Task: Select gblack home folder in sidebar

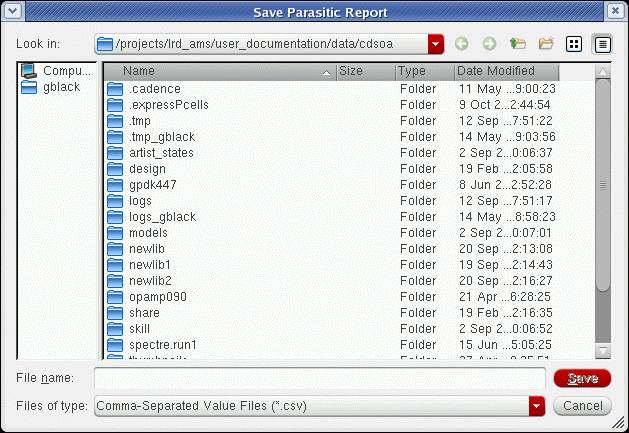Action: coord(51,87)
